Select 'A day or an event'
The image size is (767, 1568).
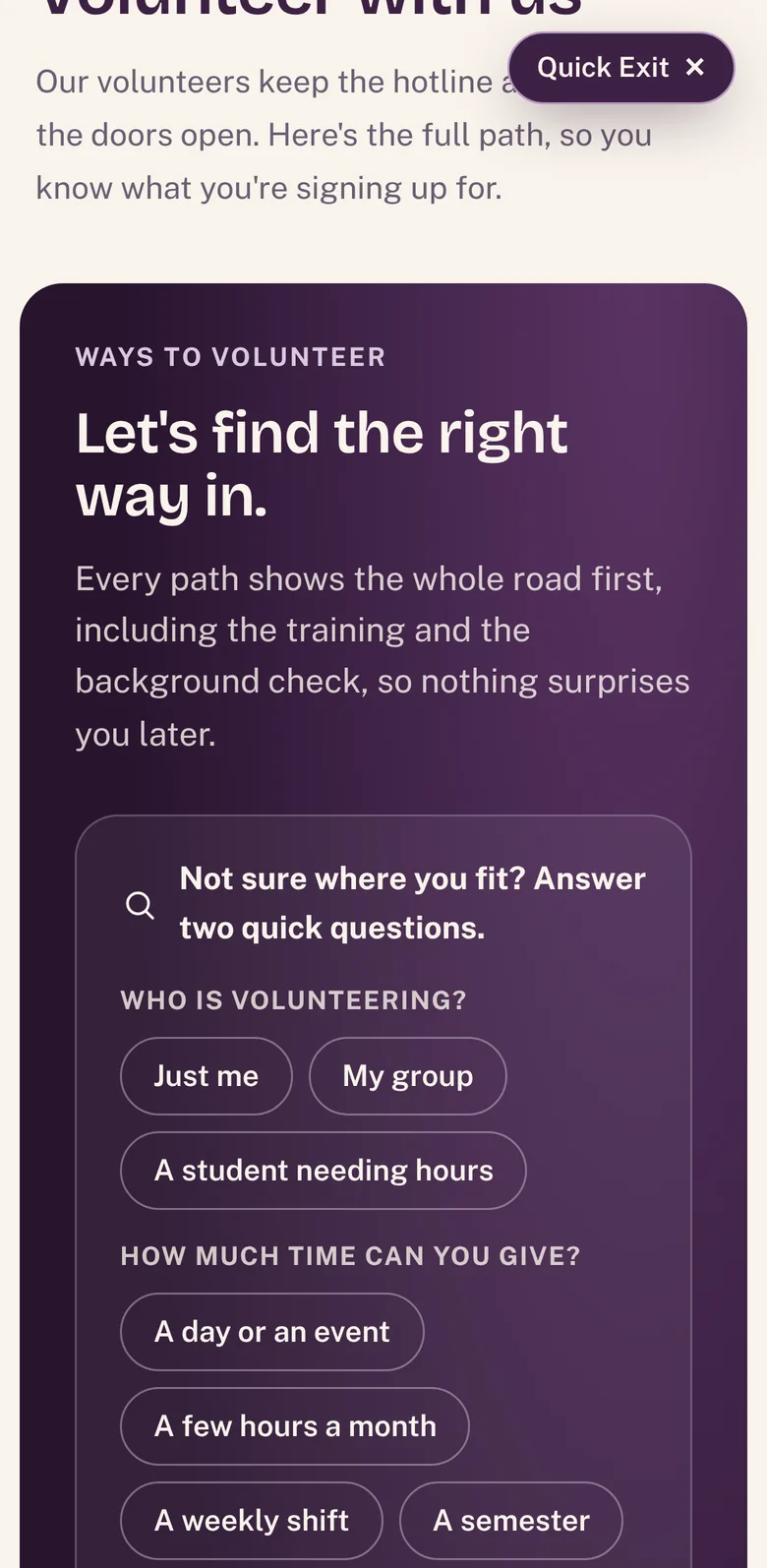tap(272, 1332)
